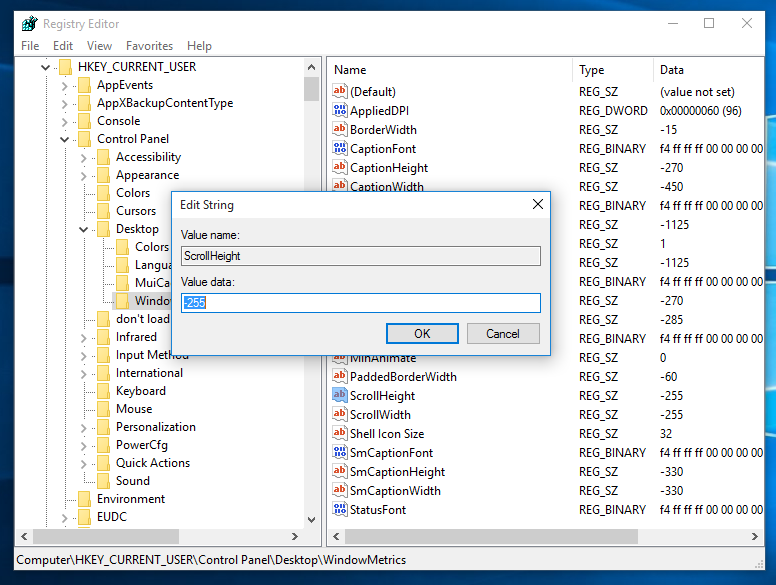Click the Registry Editor app icon in title bar
Viewport: 776px width, 585px height.
click(30, 24)
